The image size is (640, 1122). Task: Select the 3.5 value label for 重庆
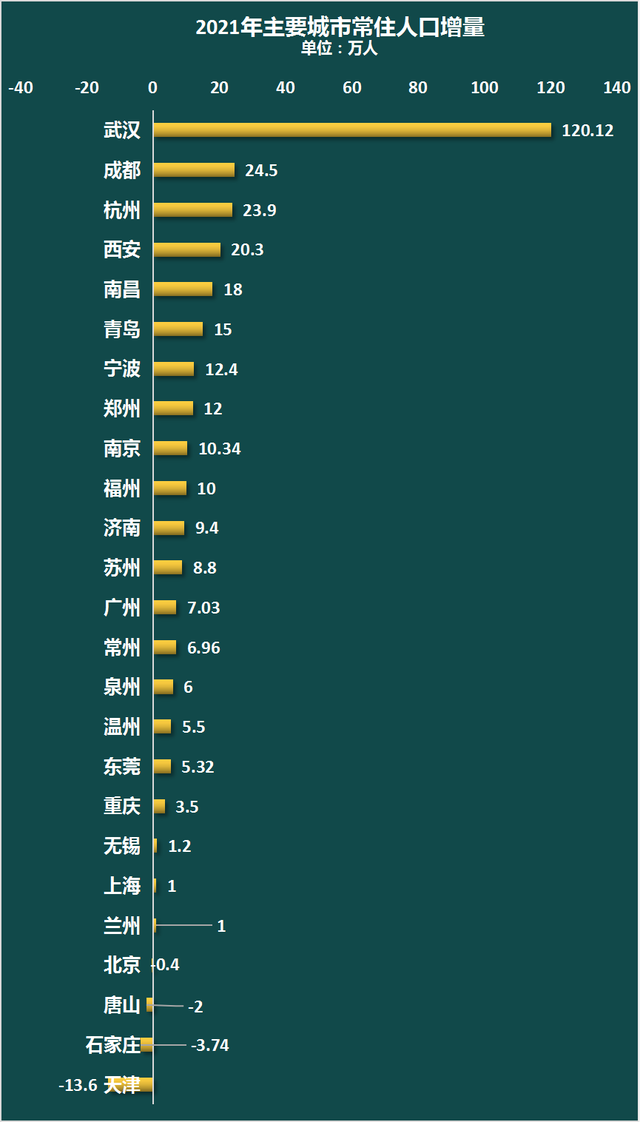187,808
